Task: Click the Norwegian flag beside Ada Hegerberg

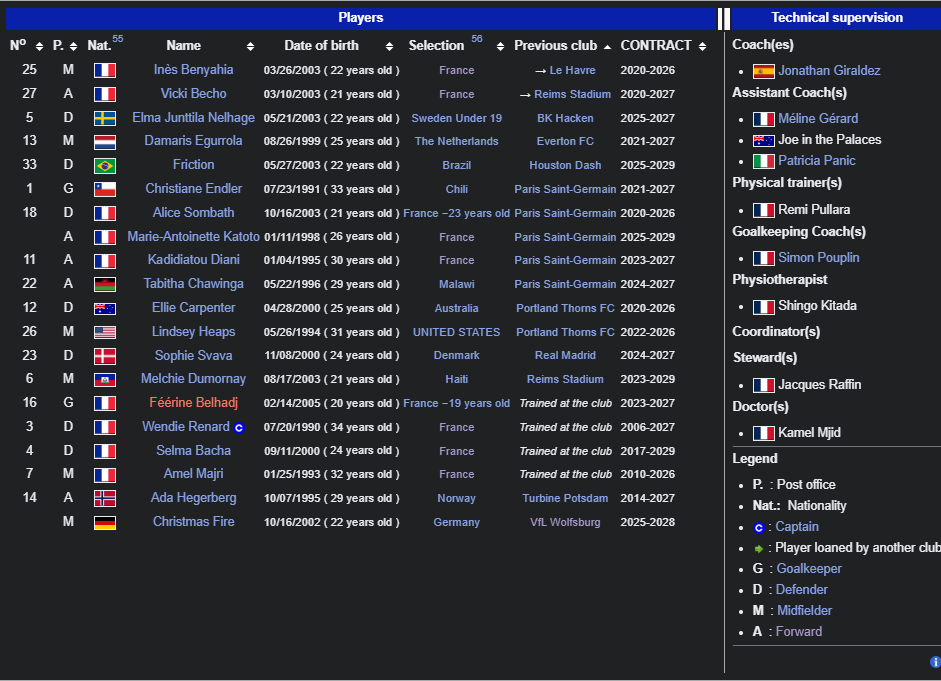Action: point(105,499)
